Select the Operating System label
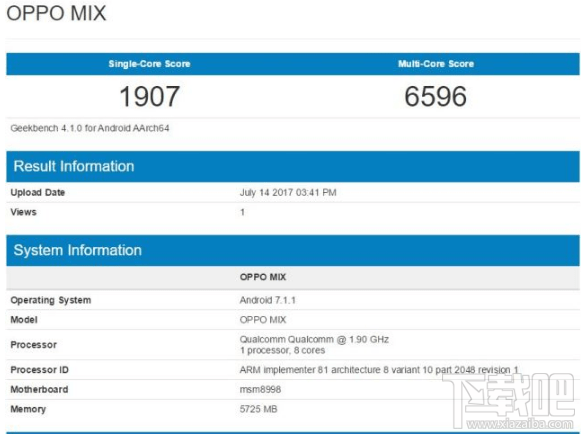This screenshot has height=434, width=582. 50,300
